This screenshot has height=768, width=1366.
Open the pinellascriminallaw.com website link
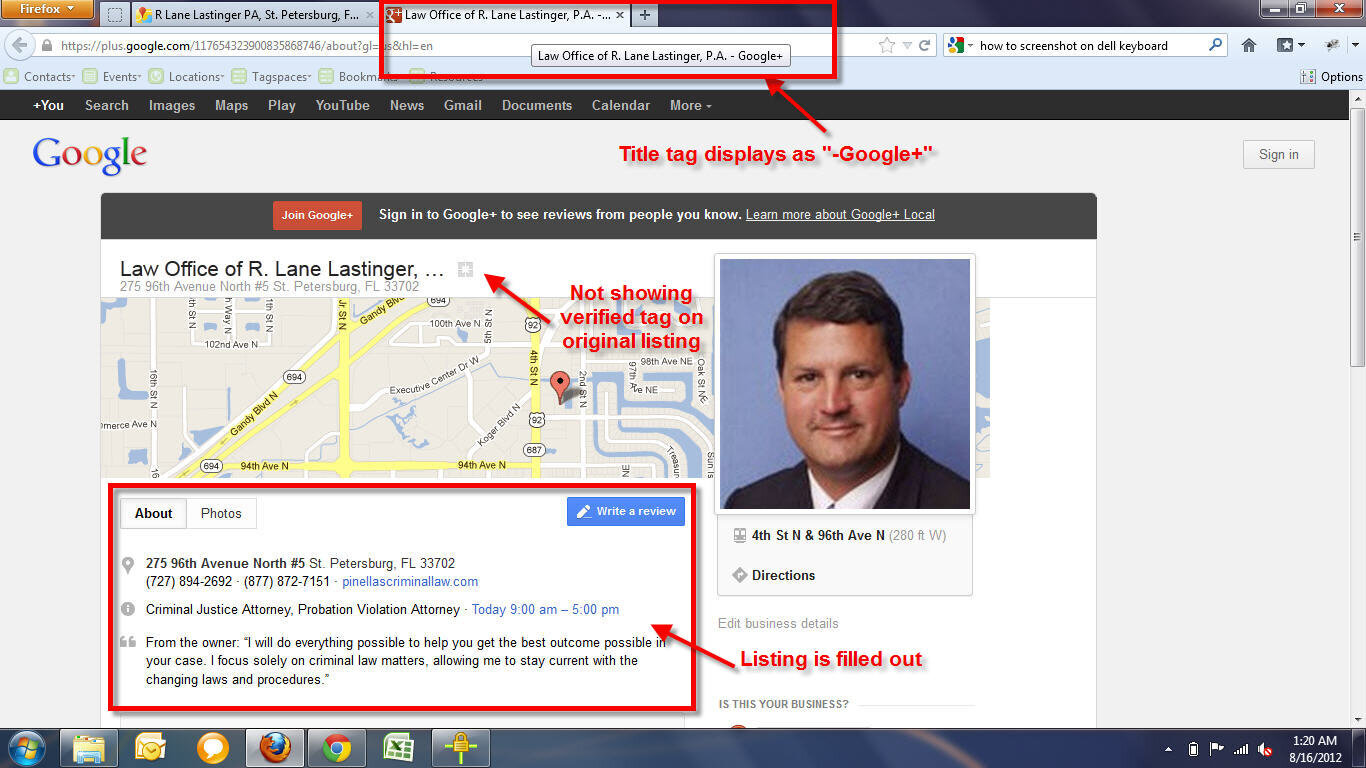[x=410, y=581]
